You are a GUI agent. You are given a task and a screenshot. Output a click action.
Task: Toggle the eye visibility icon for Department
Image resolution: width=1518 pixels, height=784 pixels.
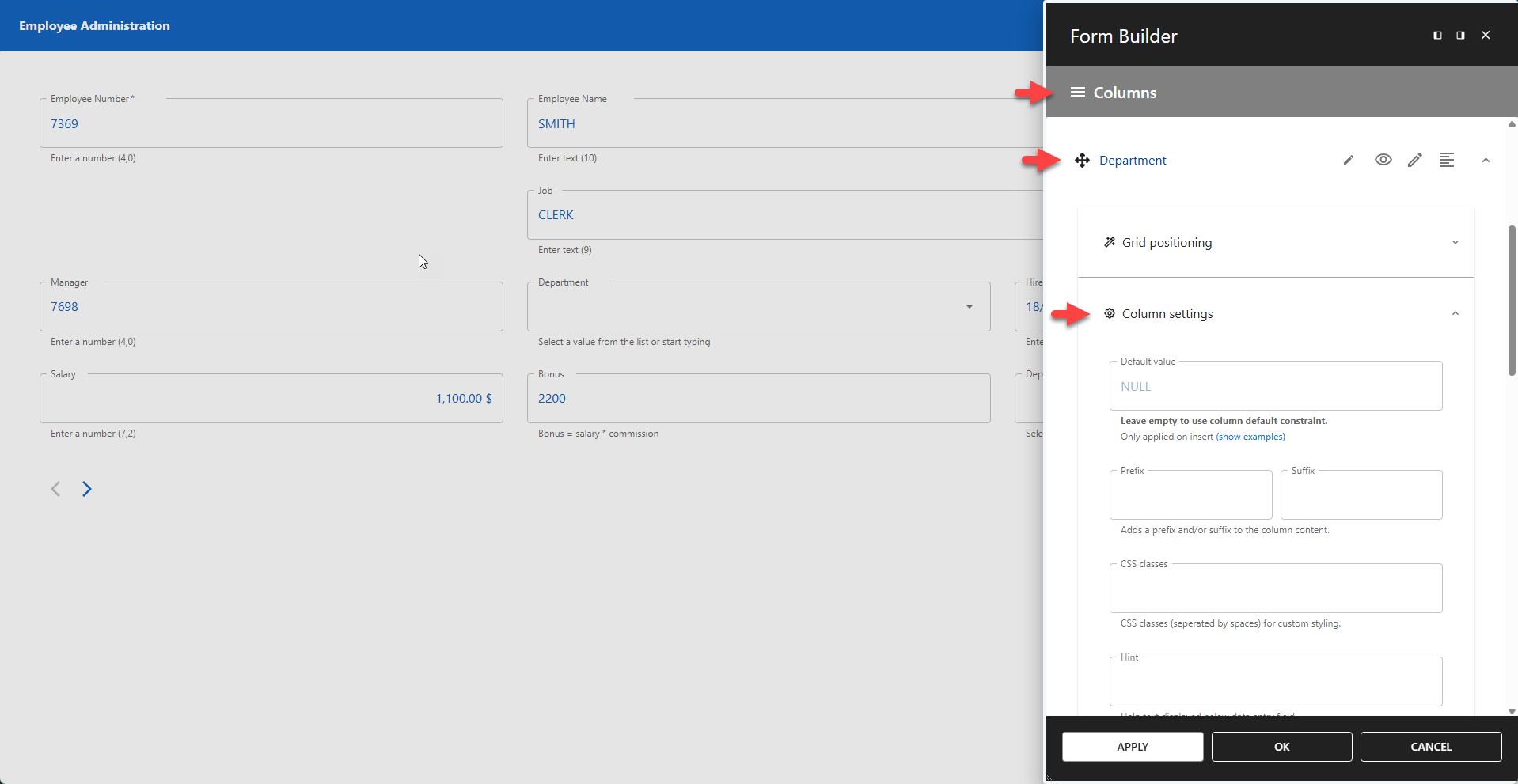pyautogui.click(x=1382, y=160)
